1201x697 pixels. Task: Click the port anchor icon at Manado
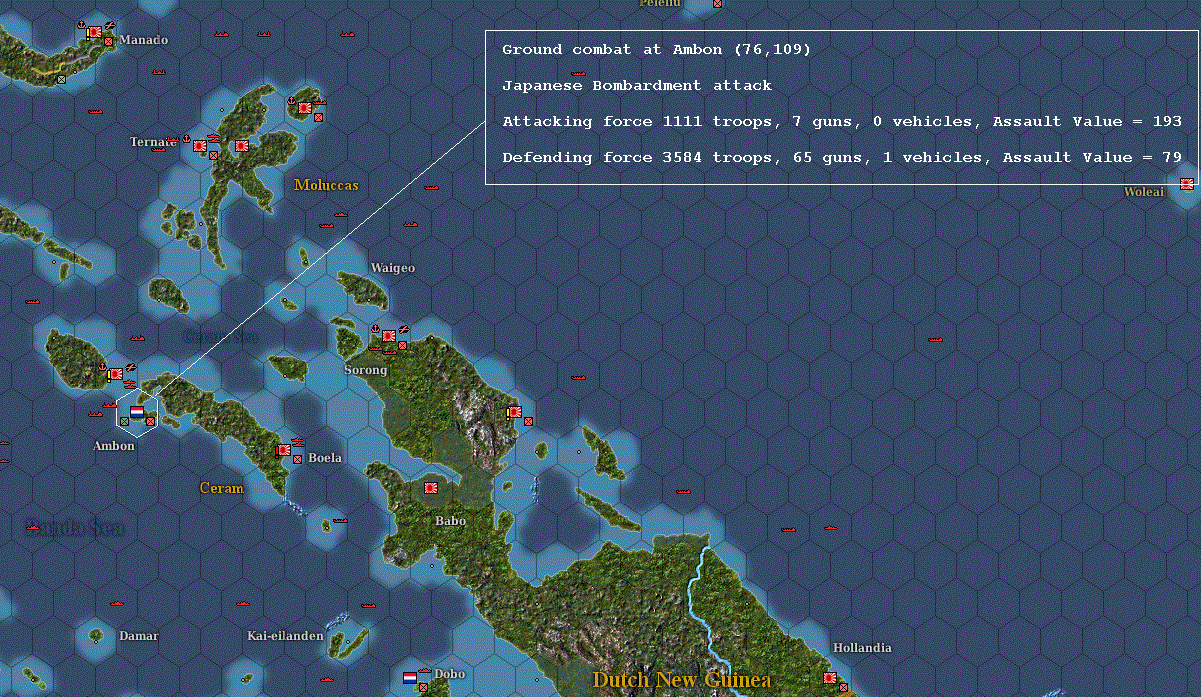[81, 24]
